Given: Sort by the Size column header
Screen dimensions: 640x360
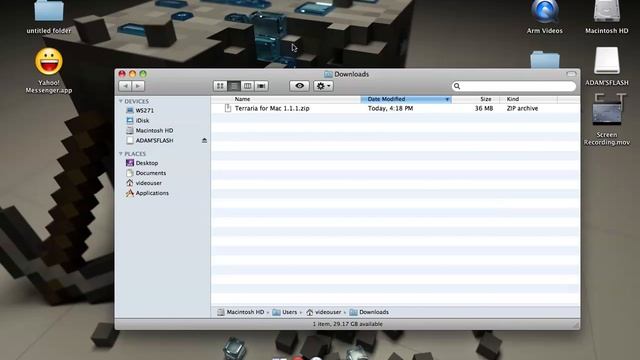Looking at the screenshot, I should (x=476, y=99).
